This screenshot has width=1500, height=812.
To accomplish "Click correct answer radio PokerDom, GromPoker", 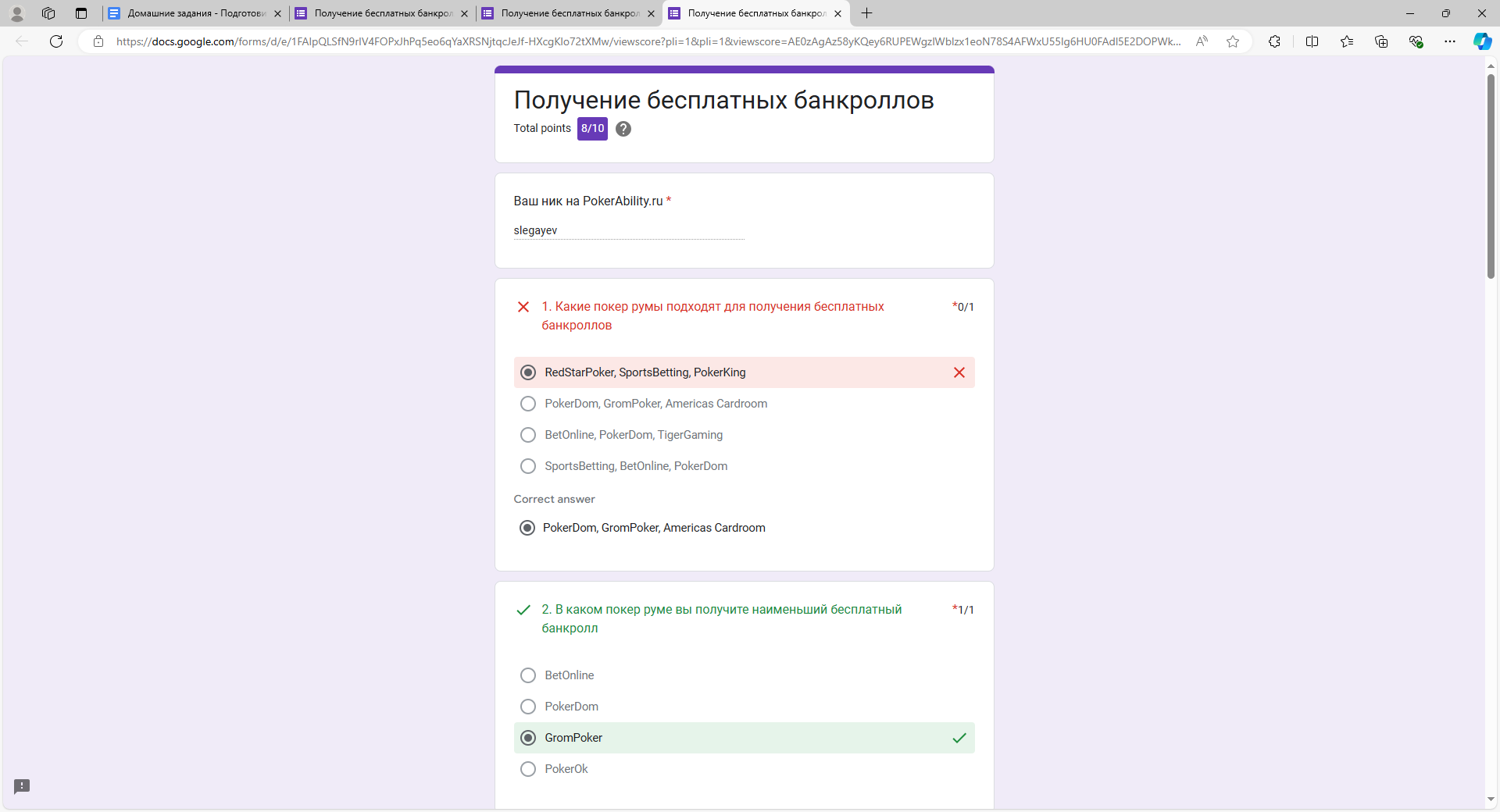I will coord(527,528).
